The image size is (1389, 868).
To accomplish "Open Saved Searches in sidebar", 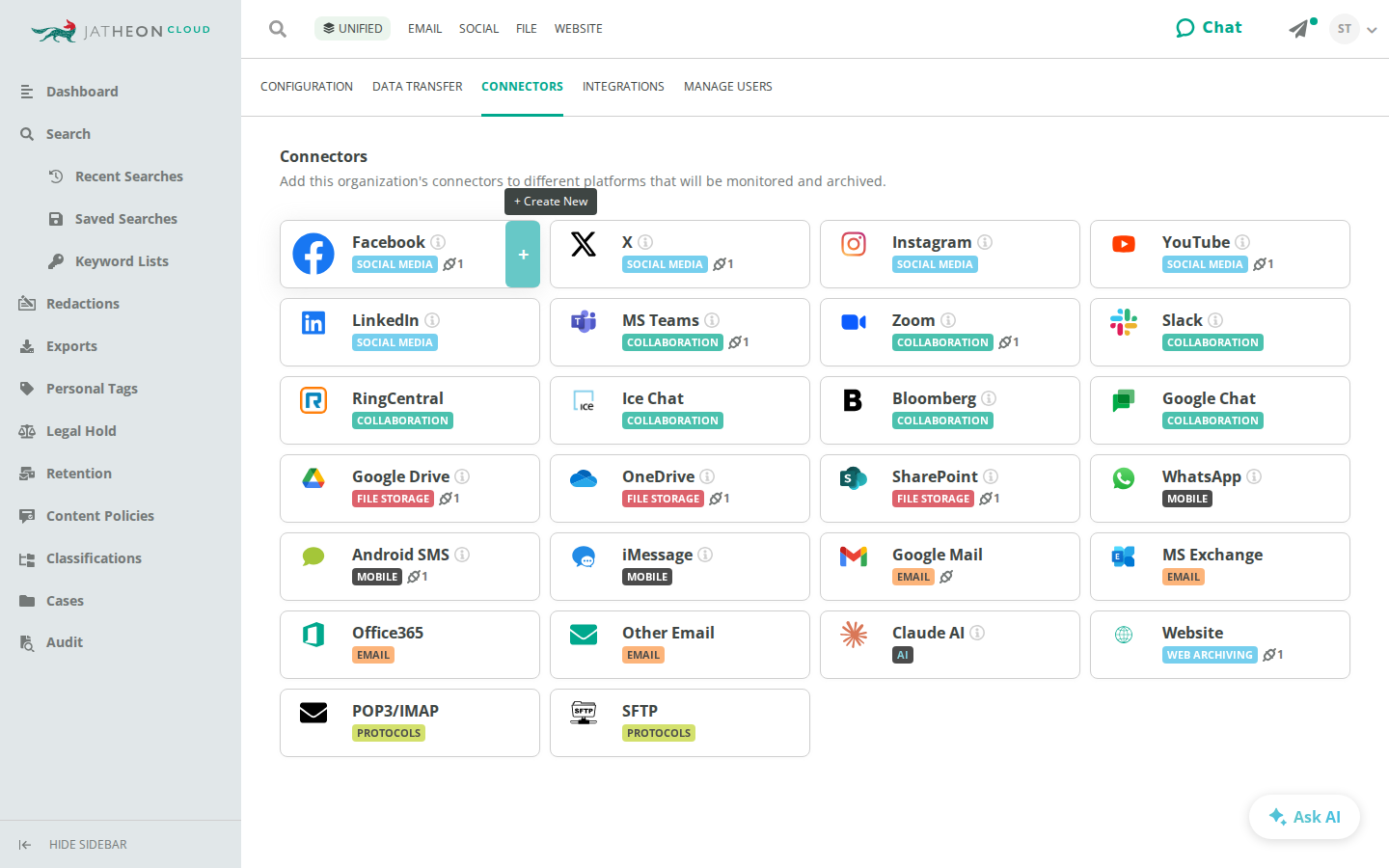I will (126, 219).
